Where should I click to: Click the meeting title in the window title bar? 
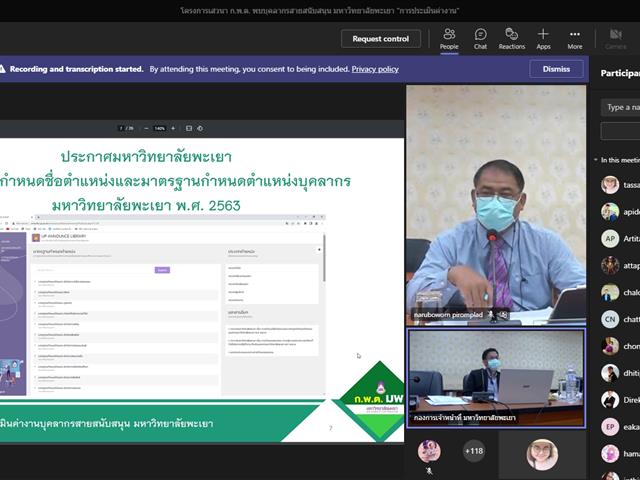tap(320, 11)
